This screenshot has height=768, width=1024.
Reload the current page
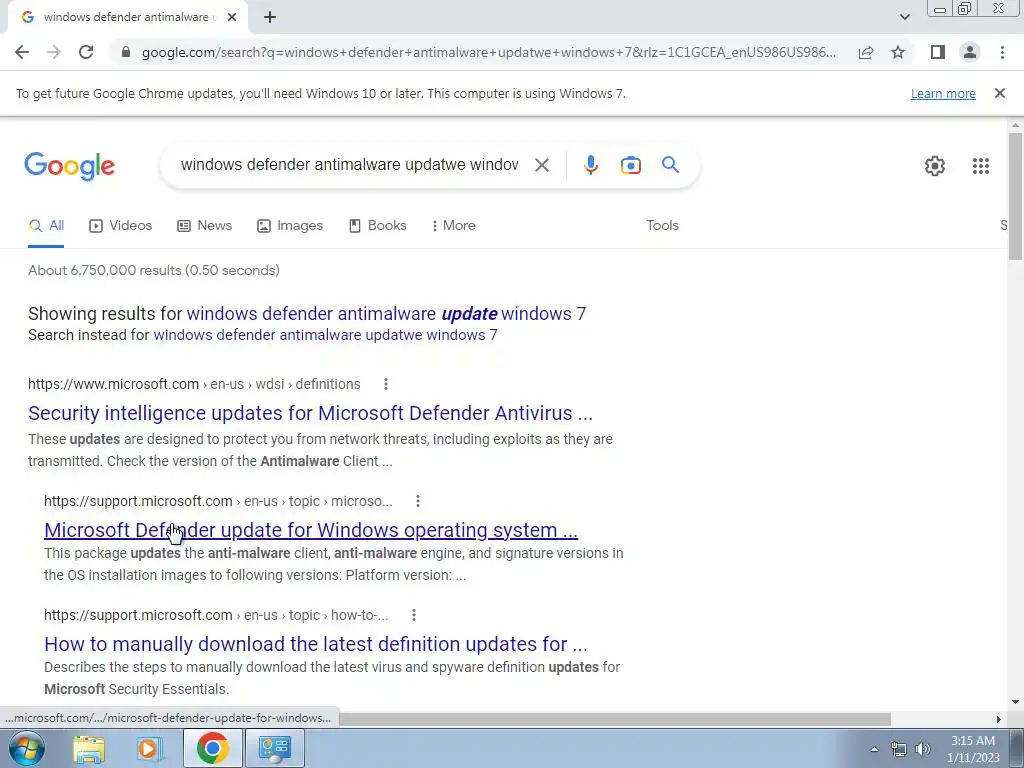[x=86, y=52]
